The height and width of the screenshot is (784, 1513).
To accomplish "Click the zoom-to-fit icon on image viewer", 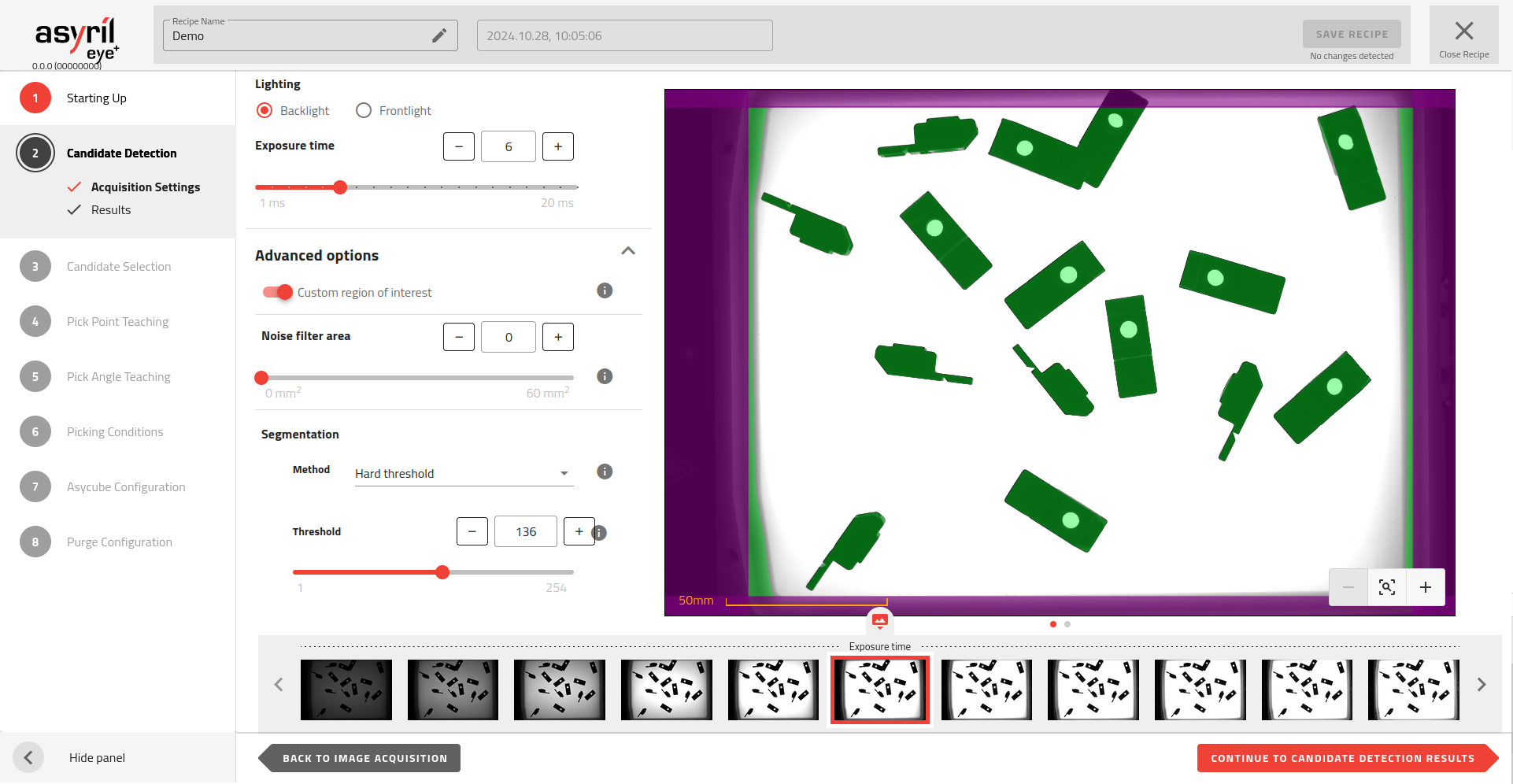I will 1386,587.
